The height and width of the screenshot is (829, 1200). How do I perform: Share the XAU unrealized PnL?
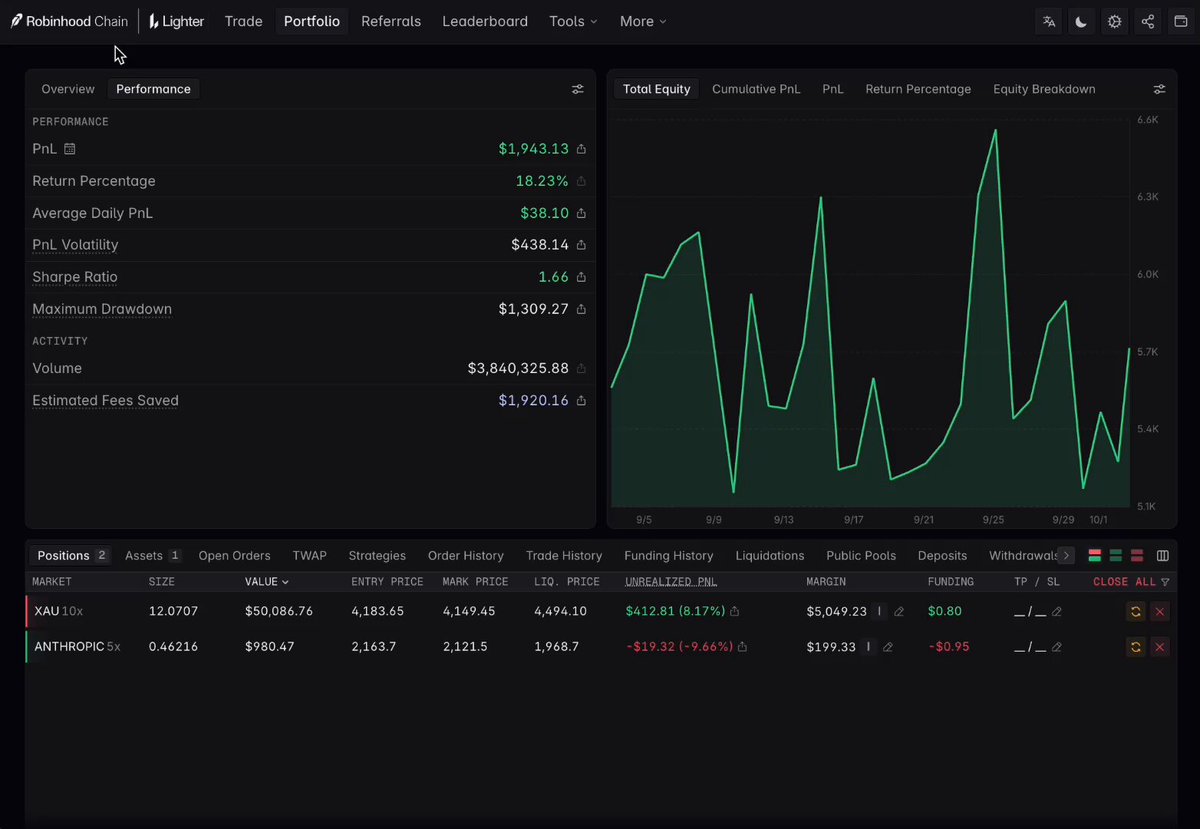735,611
